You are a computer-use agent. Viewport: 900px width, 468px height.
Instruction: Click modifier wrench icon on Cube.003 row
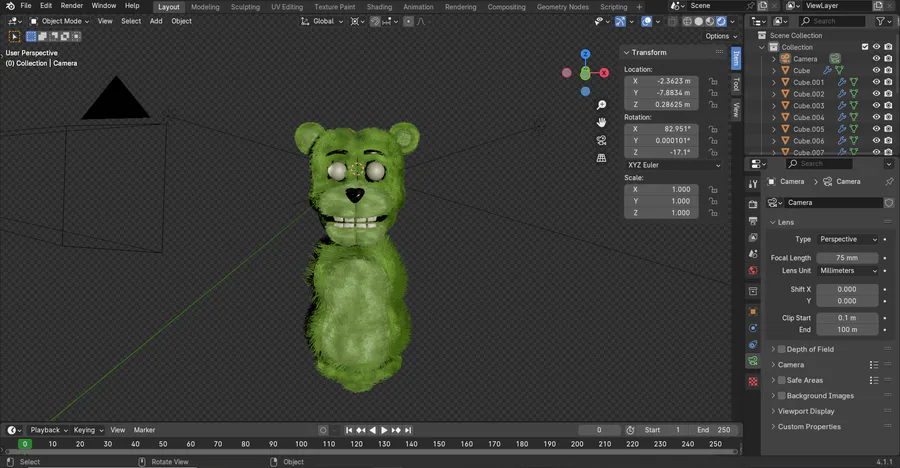[841, 106]
